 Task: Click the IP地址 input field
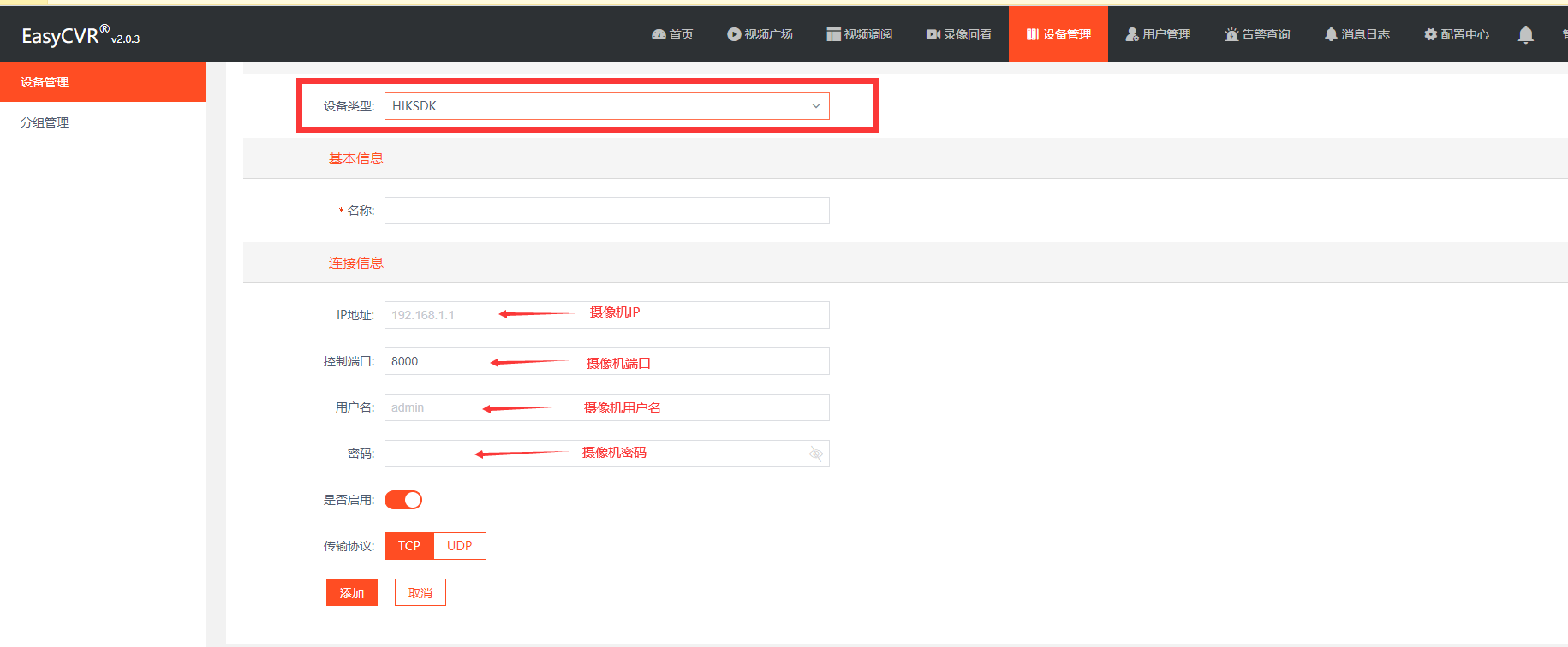point(606,315)
